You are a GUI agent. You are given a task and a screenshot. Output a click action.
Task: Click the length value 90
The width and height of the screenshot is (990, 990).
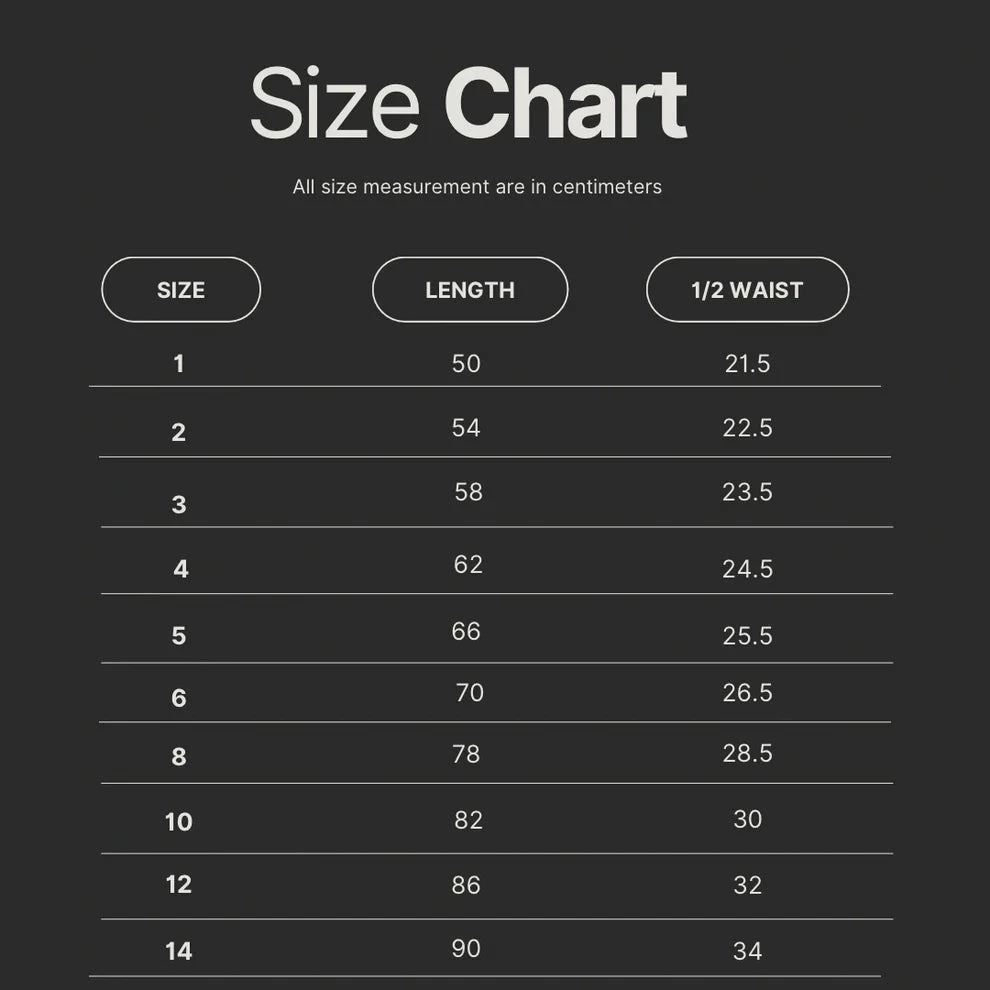466,948
